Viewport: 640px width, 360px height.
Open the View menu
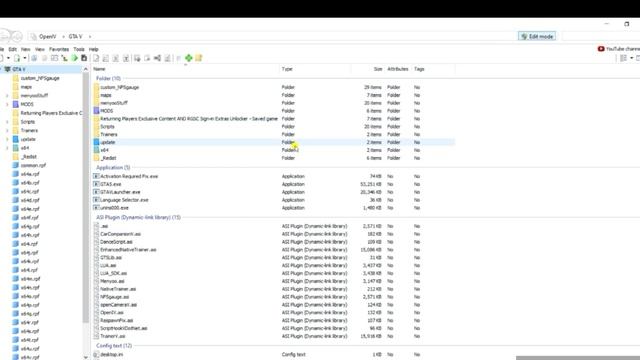coord(40,49)
